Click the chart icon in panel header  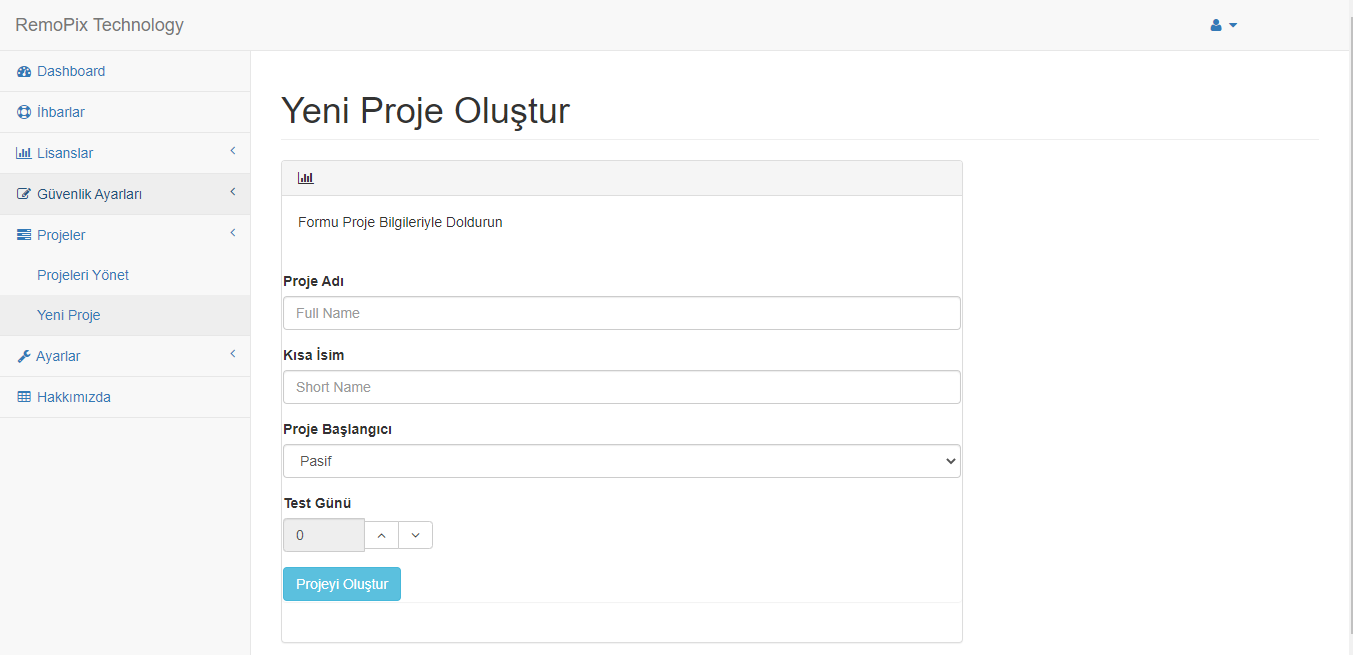pos(306,178)
